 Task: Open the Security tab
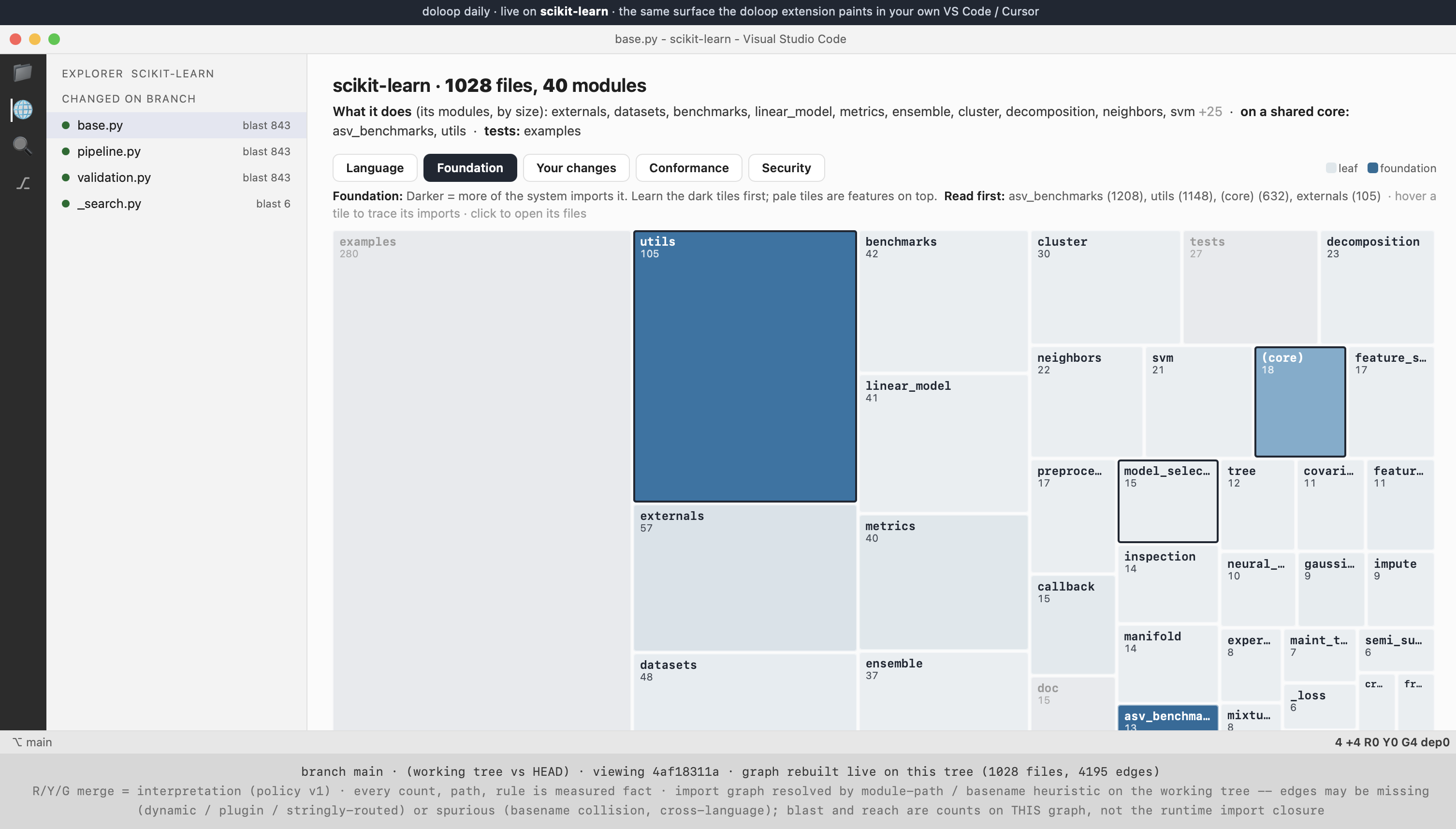point(786,168)
